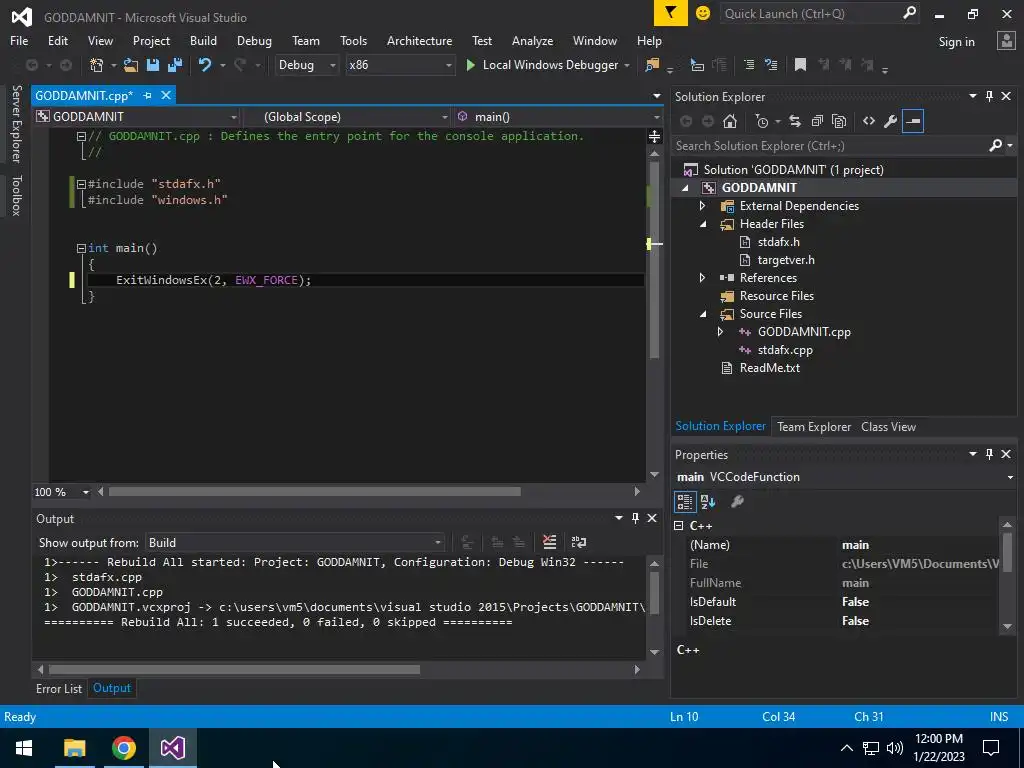Image resolution: width=1024 pixels, height=768 pixels.
Task: Click the View Code icon in Solution Explorer
Action: coord(869,121)
